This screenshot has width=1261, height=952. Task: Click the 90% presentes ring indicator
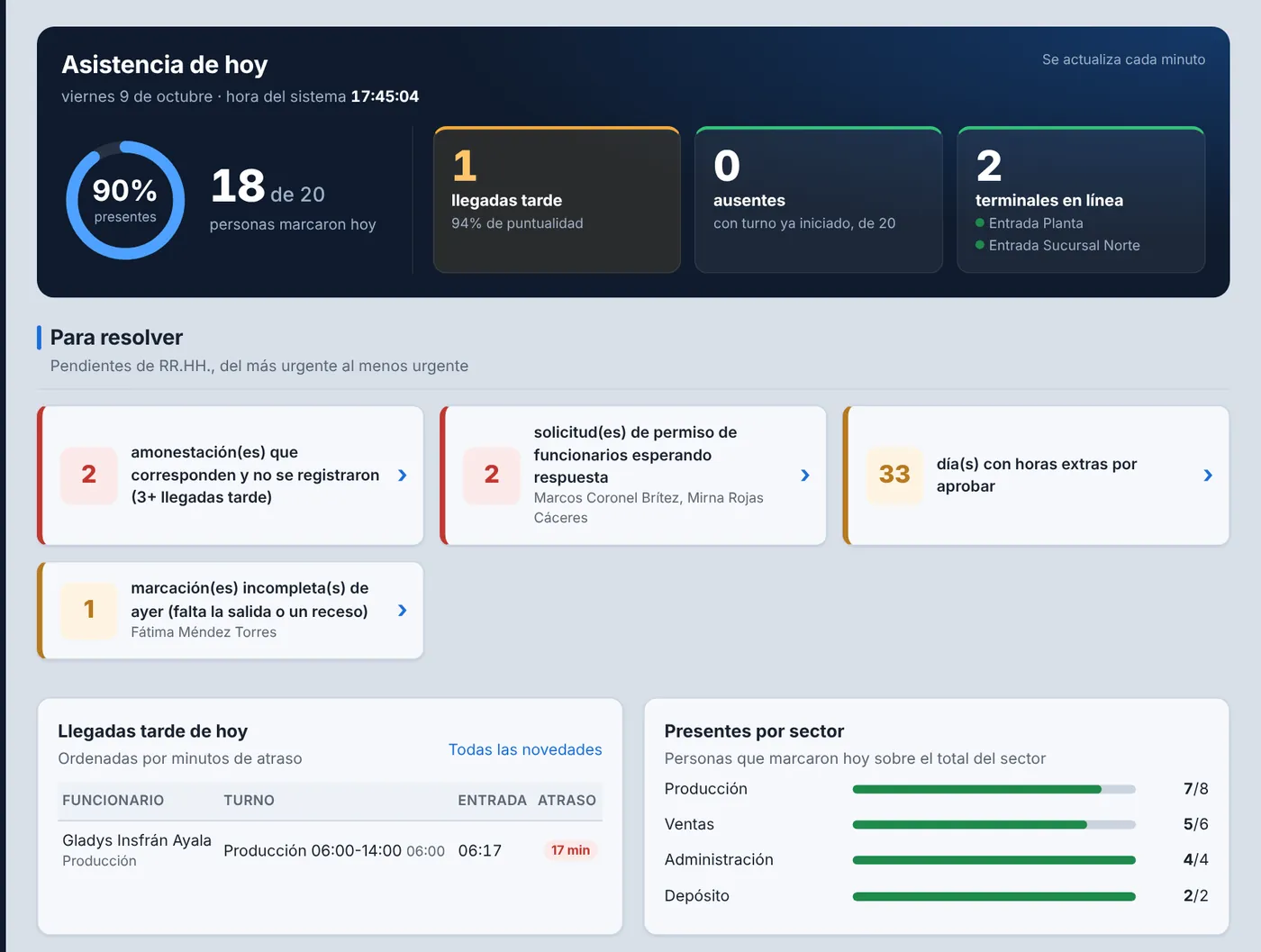(125, 200)
